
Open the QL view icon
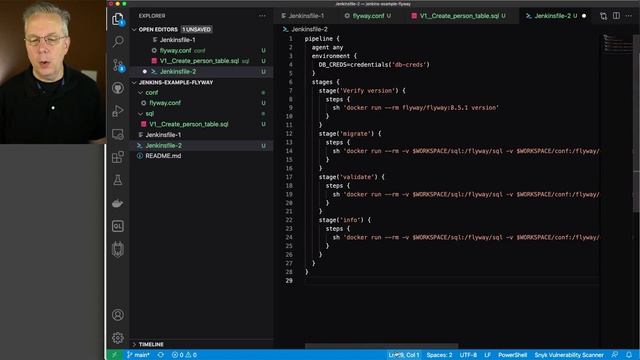(118, 226)
